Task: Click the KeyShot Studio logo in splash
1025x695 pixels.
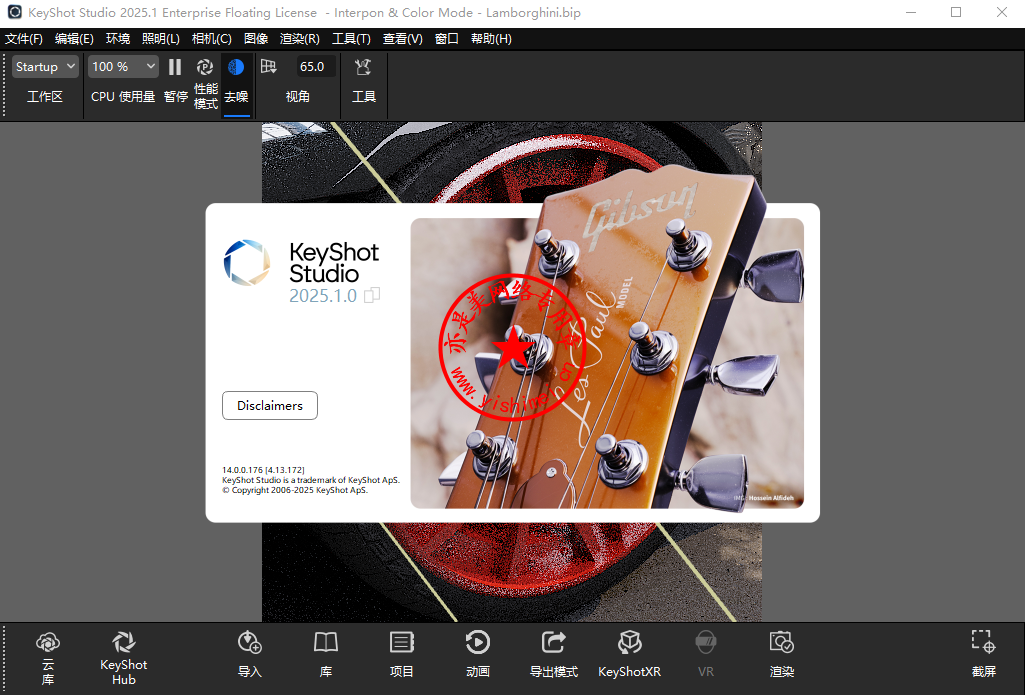Action: (246, 263)
